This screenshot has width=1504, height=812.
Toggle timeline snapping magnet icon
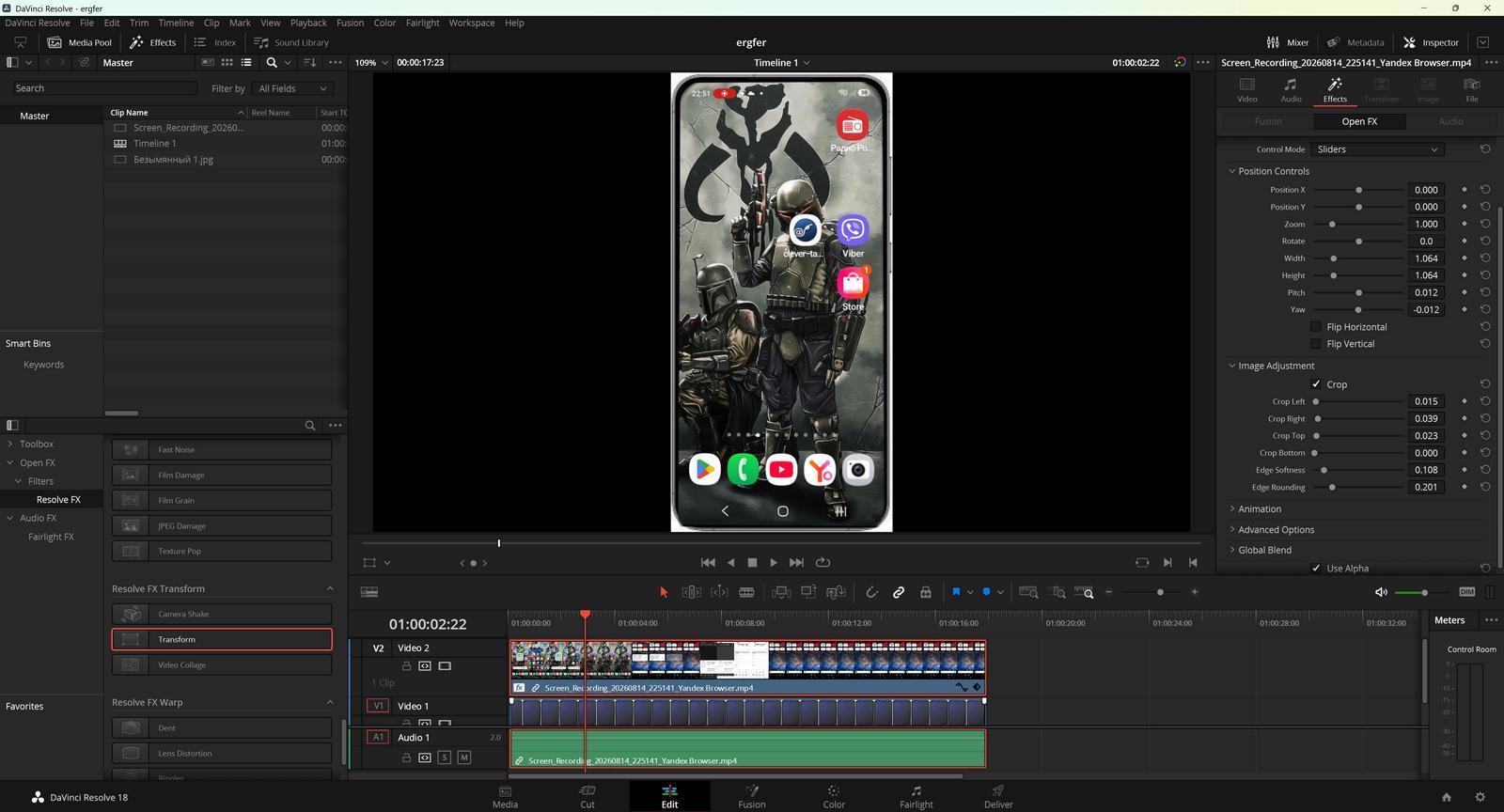871,592
